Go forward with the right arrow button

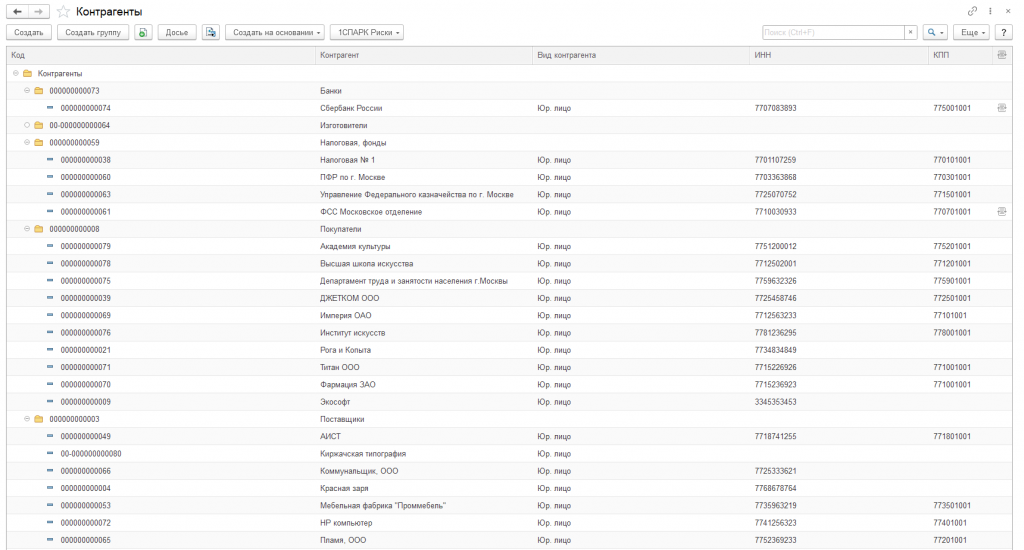(39, 12)
